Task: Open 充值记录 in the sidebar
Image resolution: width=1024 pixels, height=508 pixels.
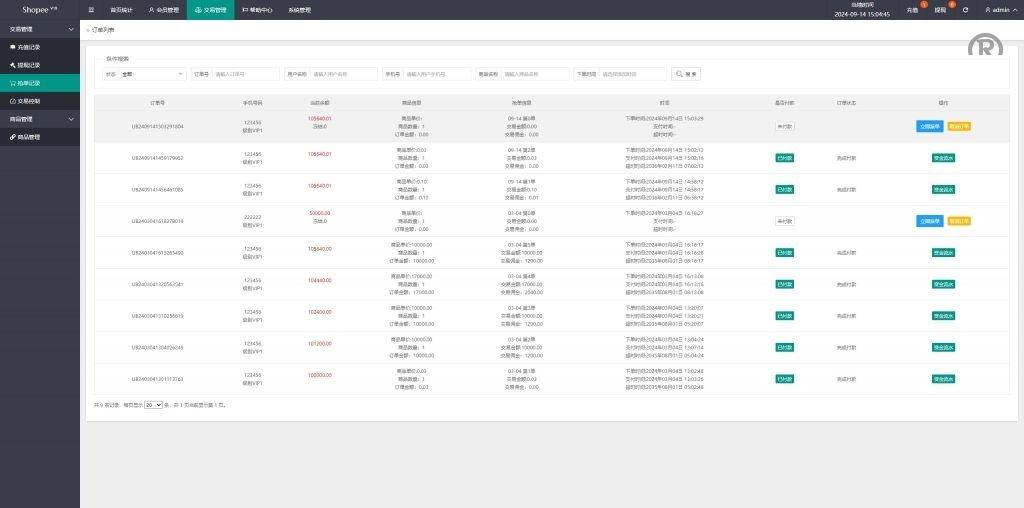Action: coord(28,47)
